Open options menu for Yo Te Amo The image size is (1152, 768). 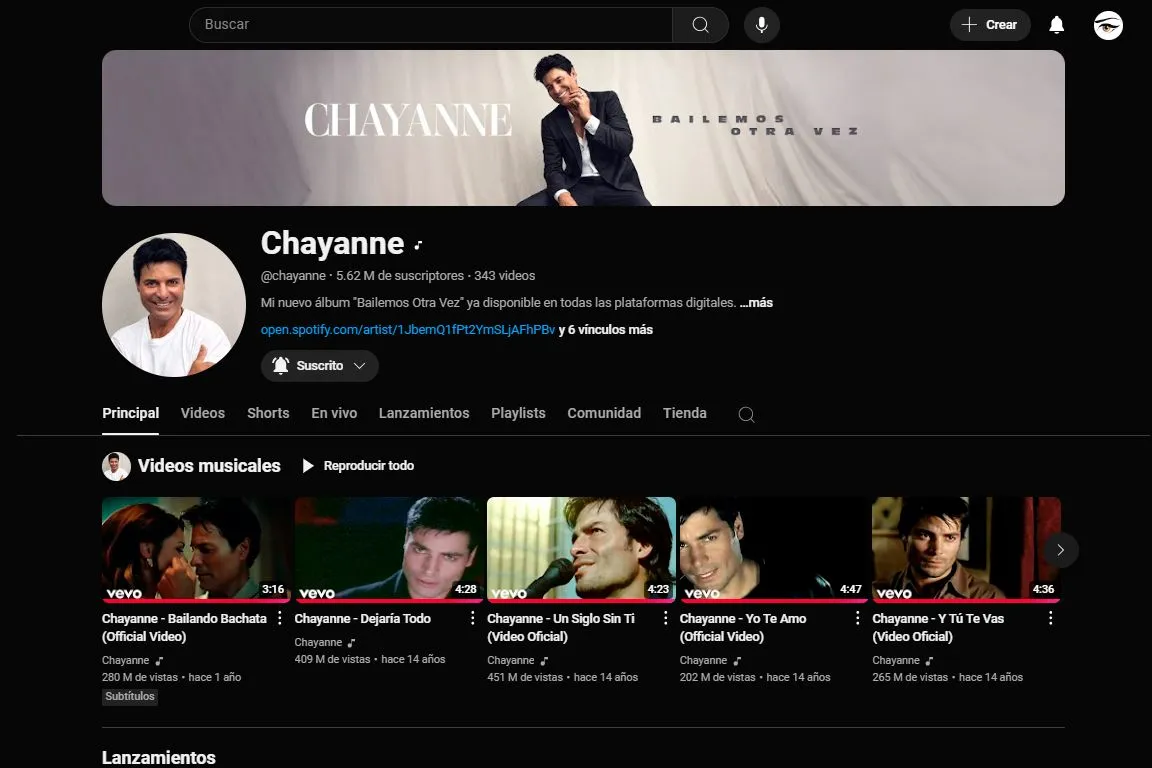pyautogui.click(x=857, y=619)
